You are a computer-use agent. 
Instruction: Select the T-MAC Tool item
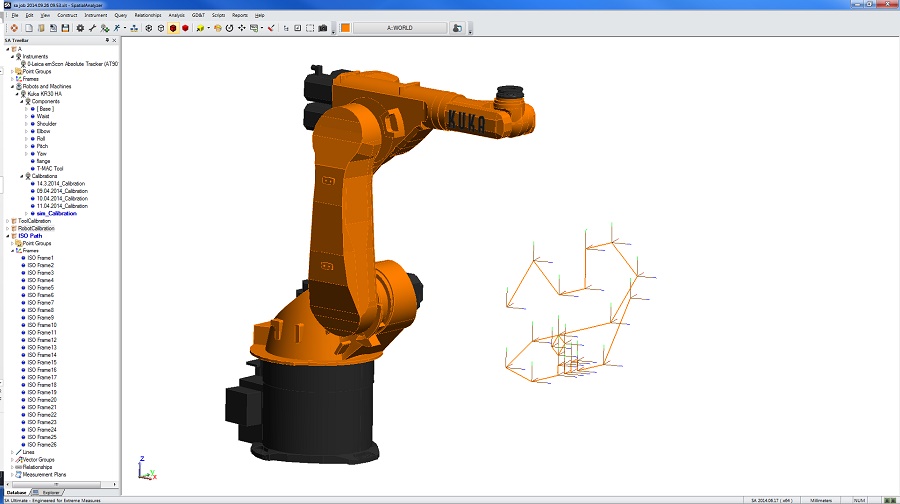(x=50, y=169)
